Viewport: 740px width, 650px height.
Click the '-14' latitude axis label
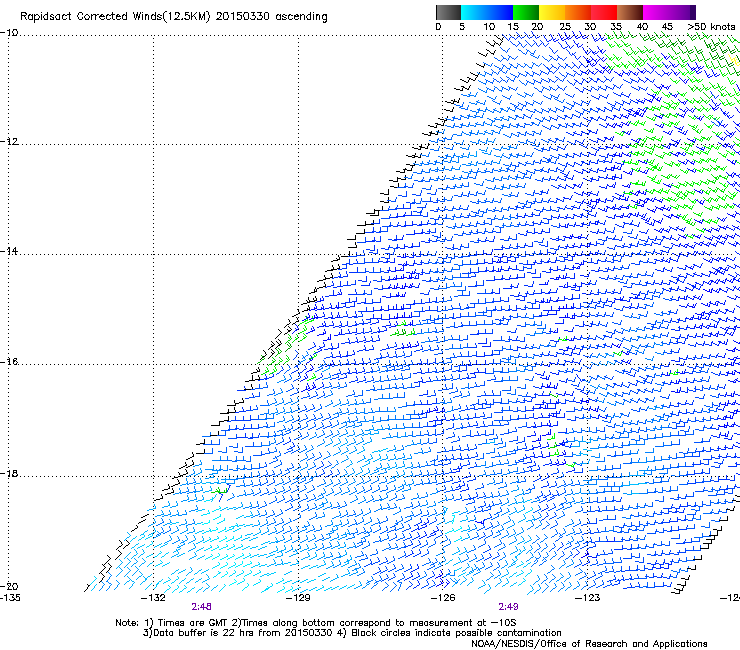pos(9,251)
